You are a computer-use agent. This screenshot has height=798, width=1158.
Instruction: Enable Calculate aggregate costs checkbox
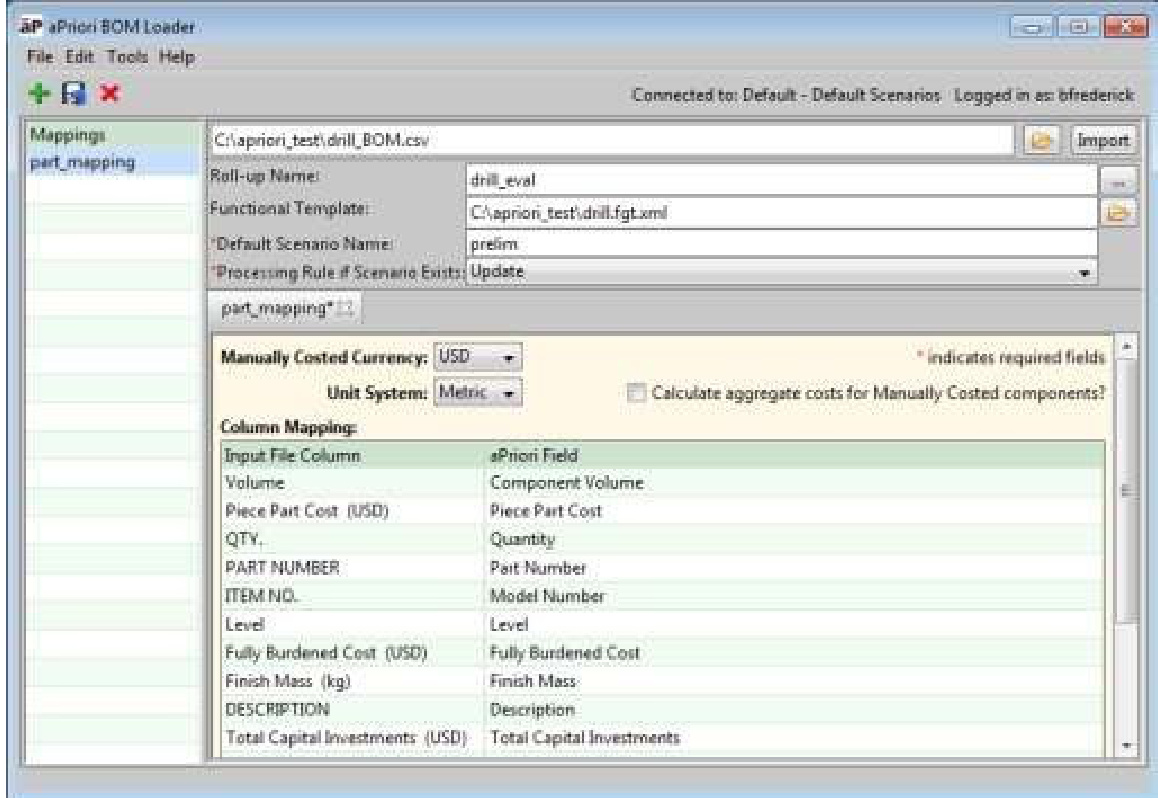635,393
